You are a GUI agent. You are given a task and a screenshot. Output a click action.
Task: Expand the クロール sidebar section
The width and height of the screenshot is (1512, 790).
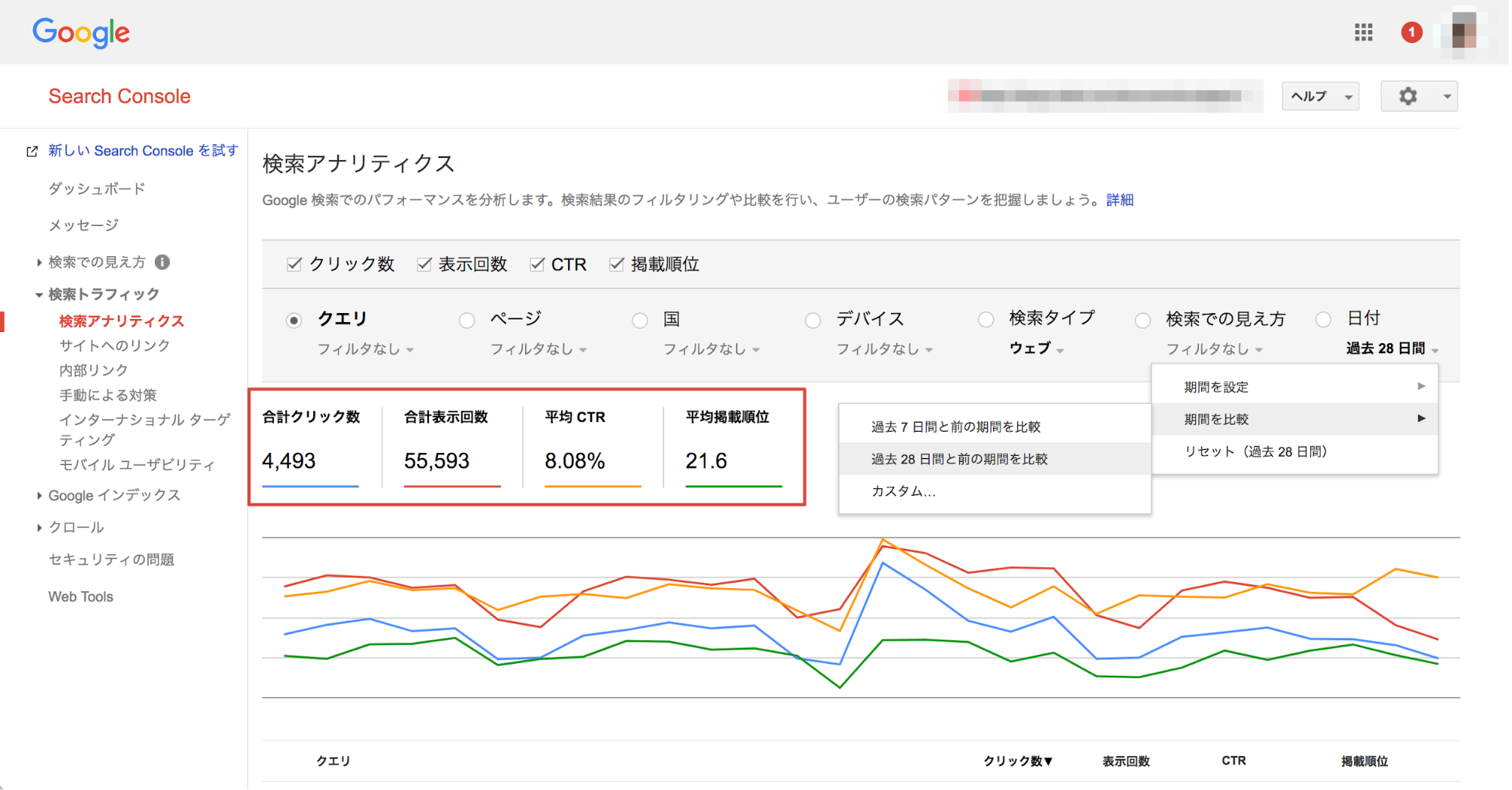[x=39, y=528]
